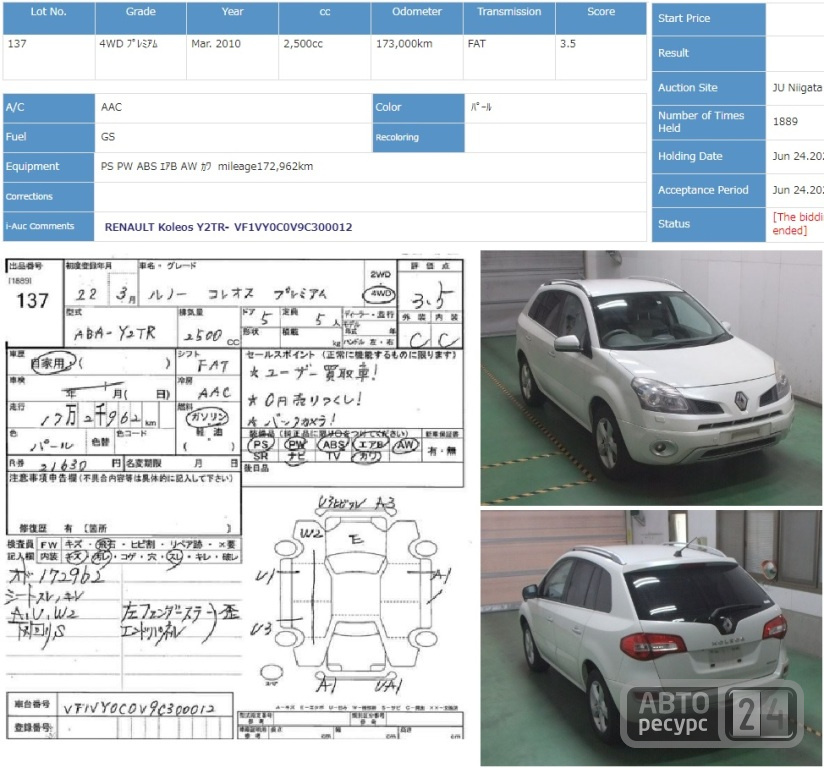
Task: Click the Color label
Action: pos(418,108)
